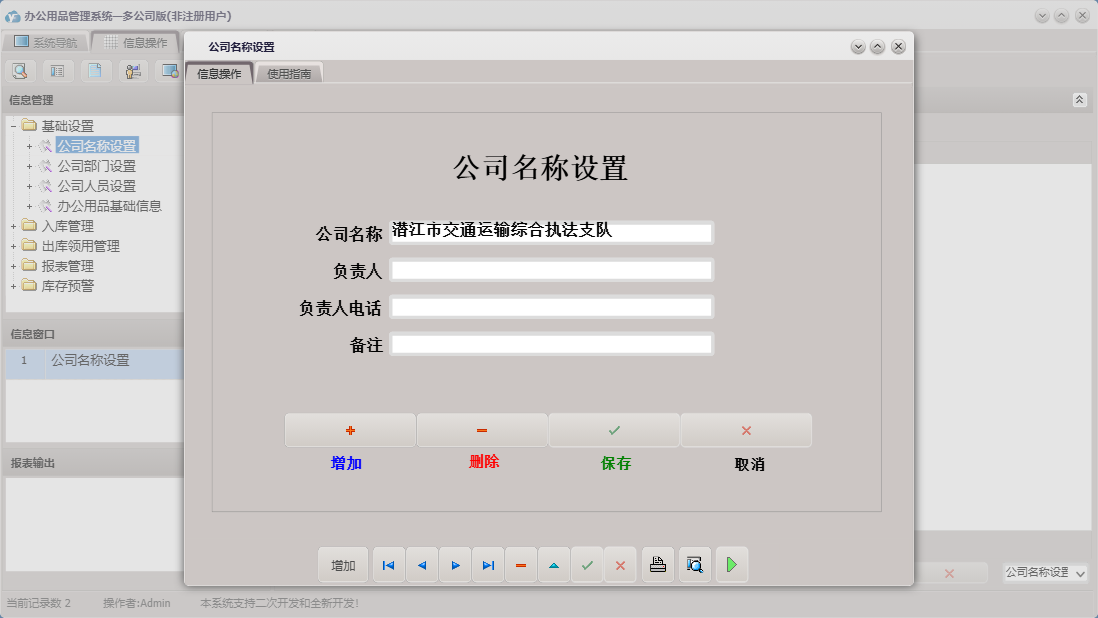Select the magnifier search icon in the toolbar
The width and height of the screenshot is (1098, 618).
click(x=20, y=70)
